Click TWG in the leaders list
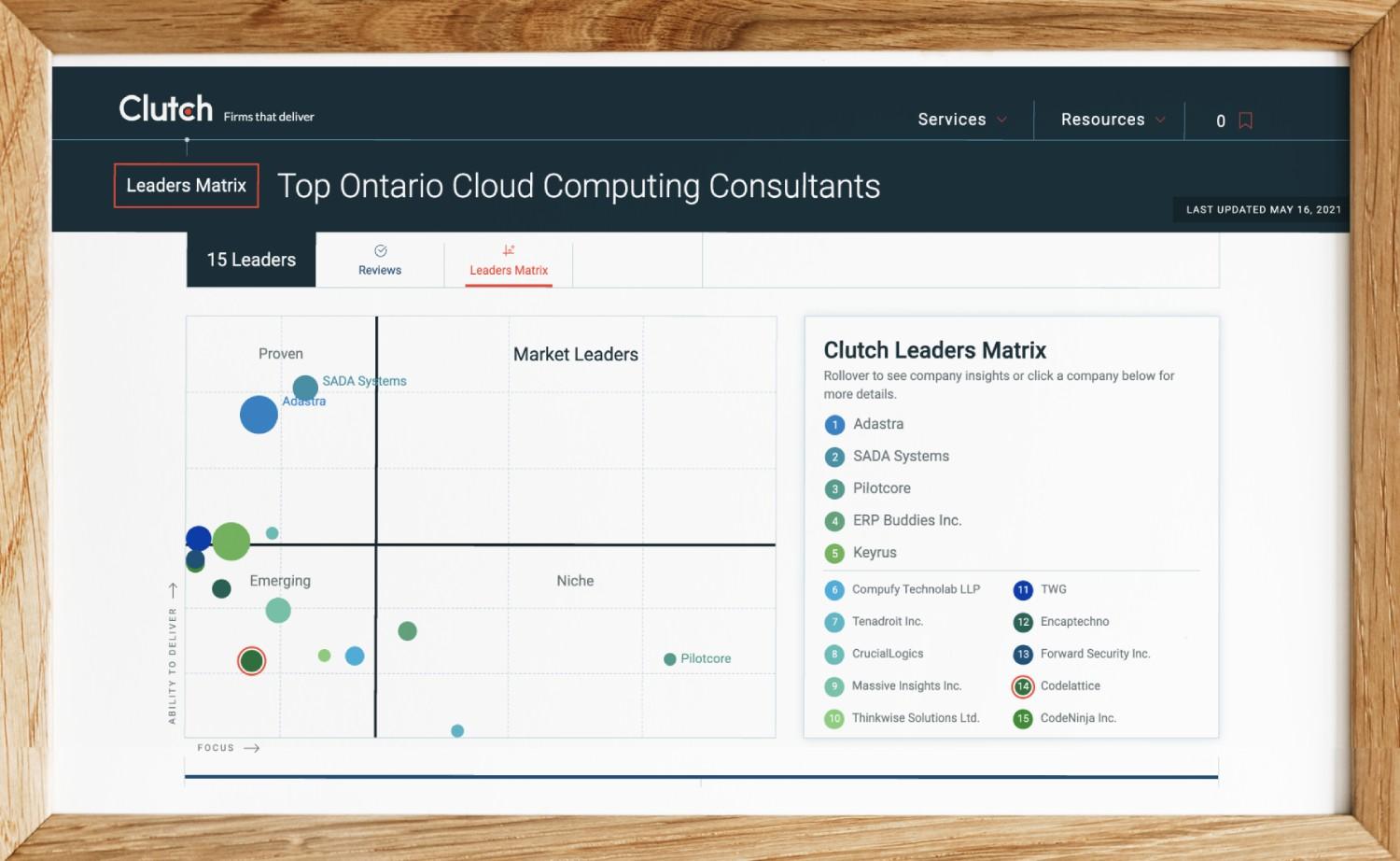The height and width of the screenshot is (861, 1400). [1054, 589]
